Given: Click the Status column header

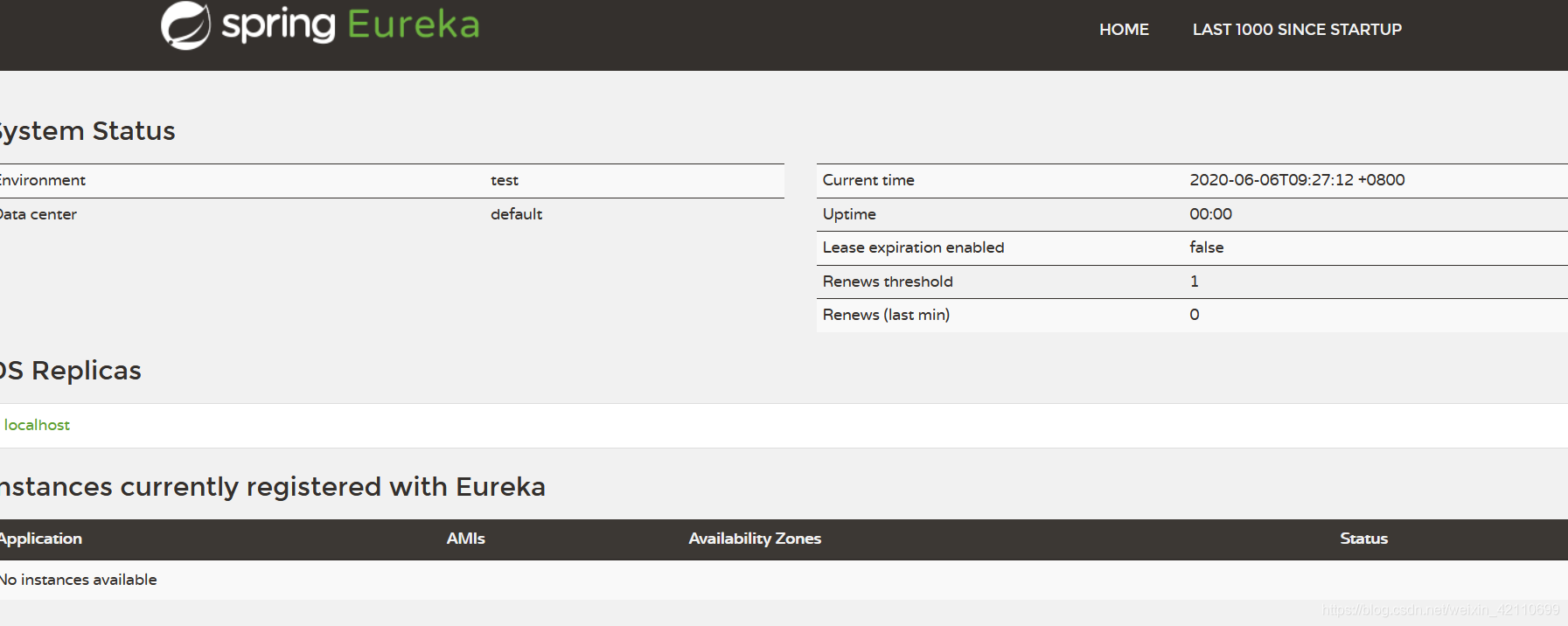Looking at the screenshot, I should pyautogui.click(x=1363, y=539).
